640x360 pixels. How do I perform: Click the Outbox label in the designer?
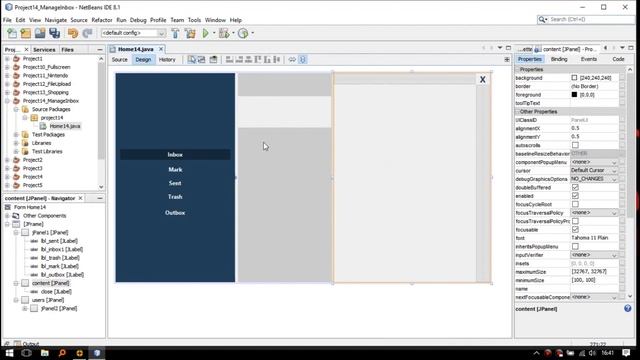coord(175,213)
